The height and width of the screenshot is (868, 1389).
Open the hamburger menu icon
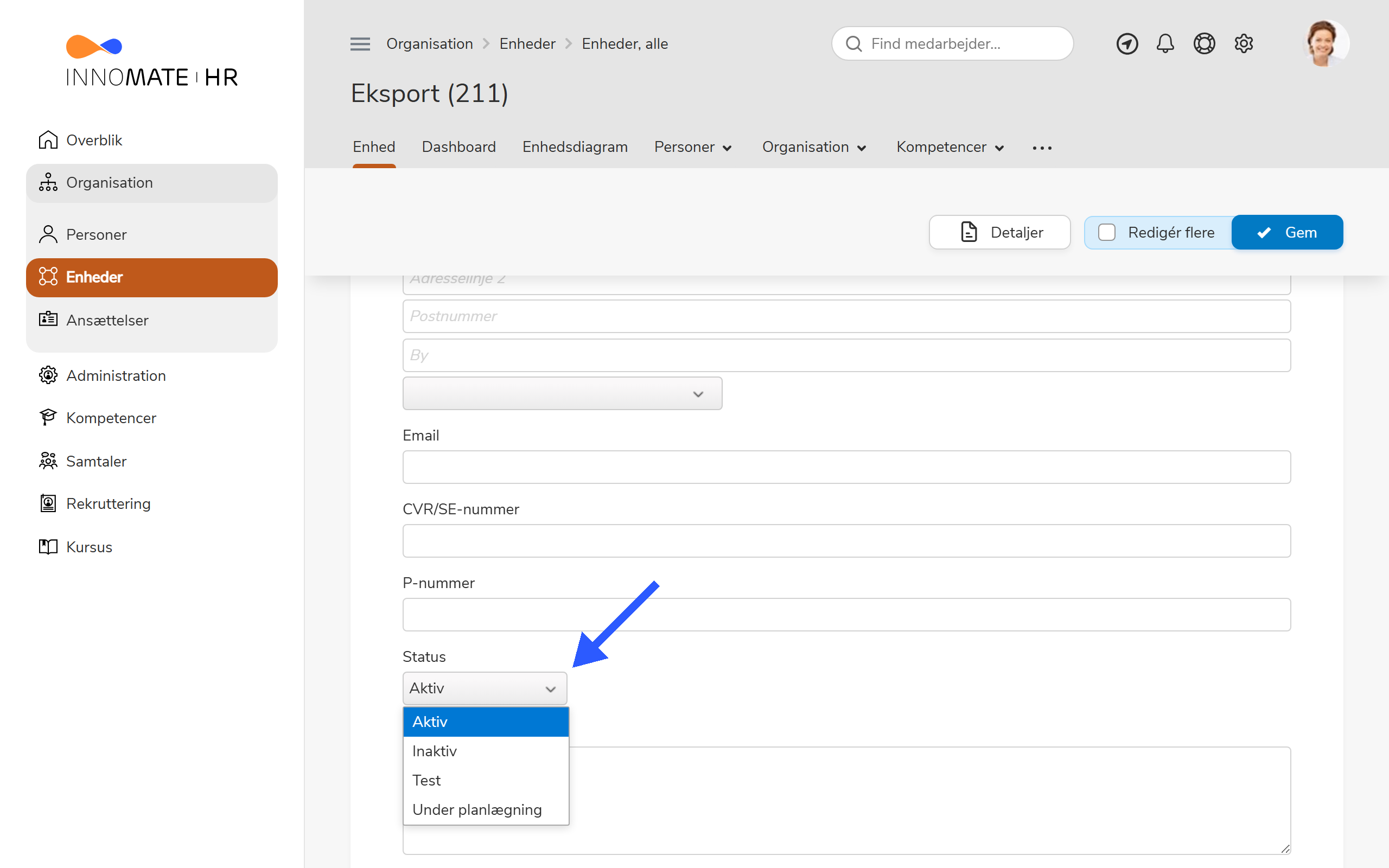360,43
